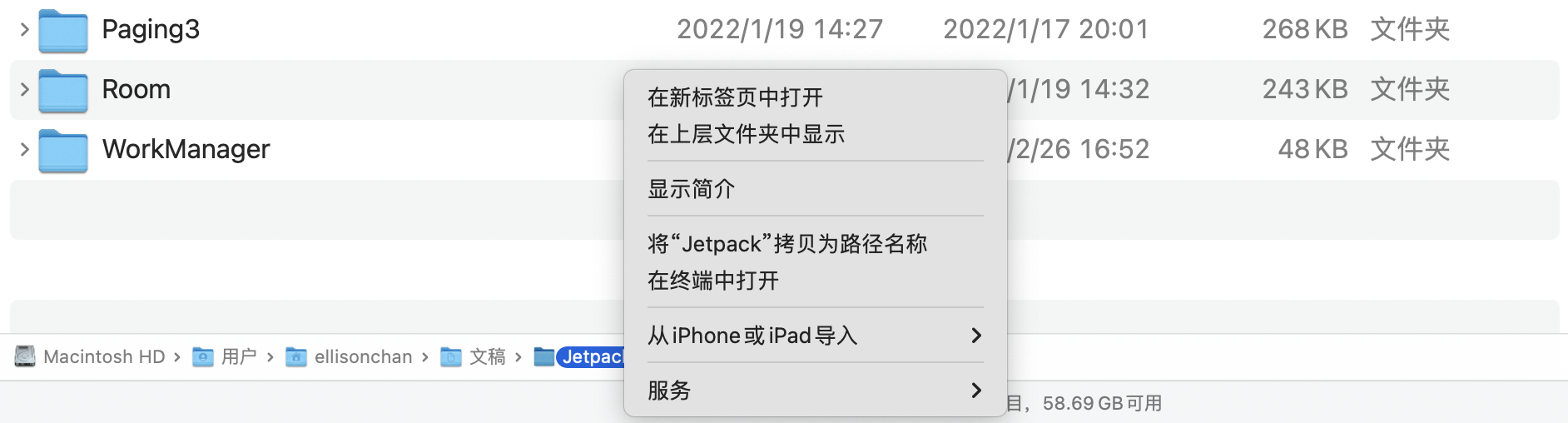Select the WorkManager folder name in the list
This screenshot has width=1568, height=423.
pos(186,149)
